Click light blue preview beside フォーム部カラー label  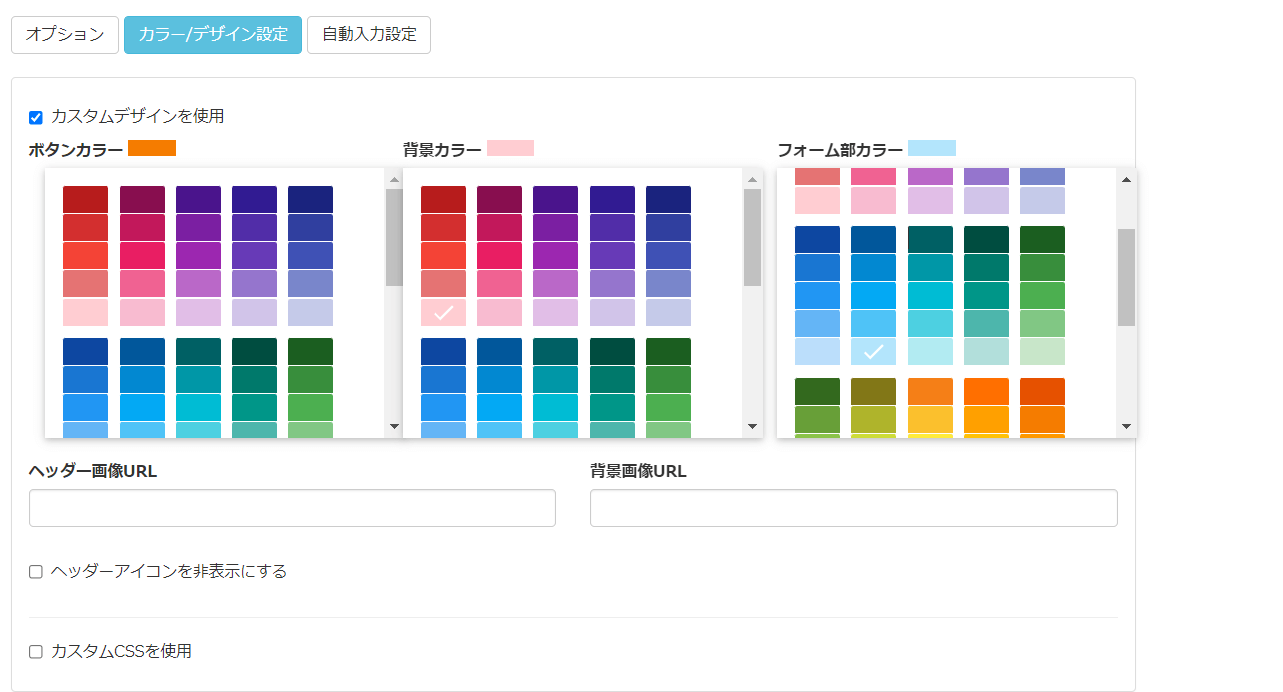point(932,148)
